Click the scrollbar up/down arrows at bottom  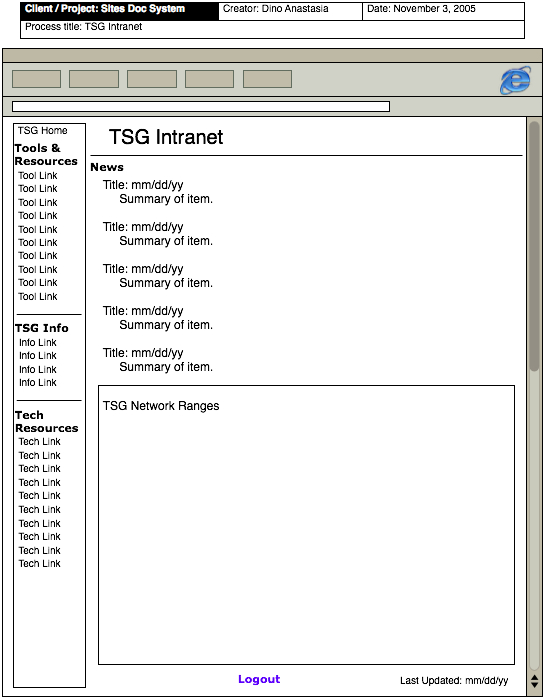pos(535,681)
